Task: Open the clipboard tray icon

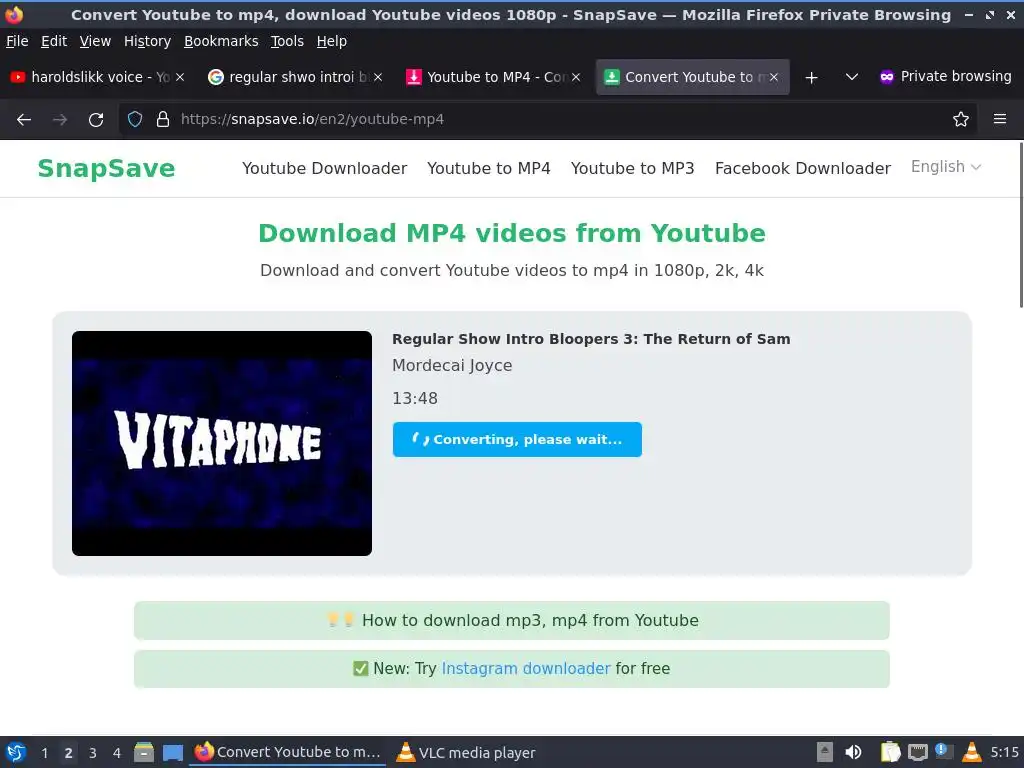Action: (889, 752)
